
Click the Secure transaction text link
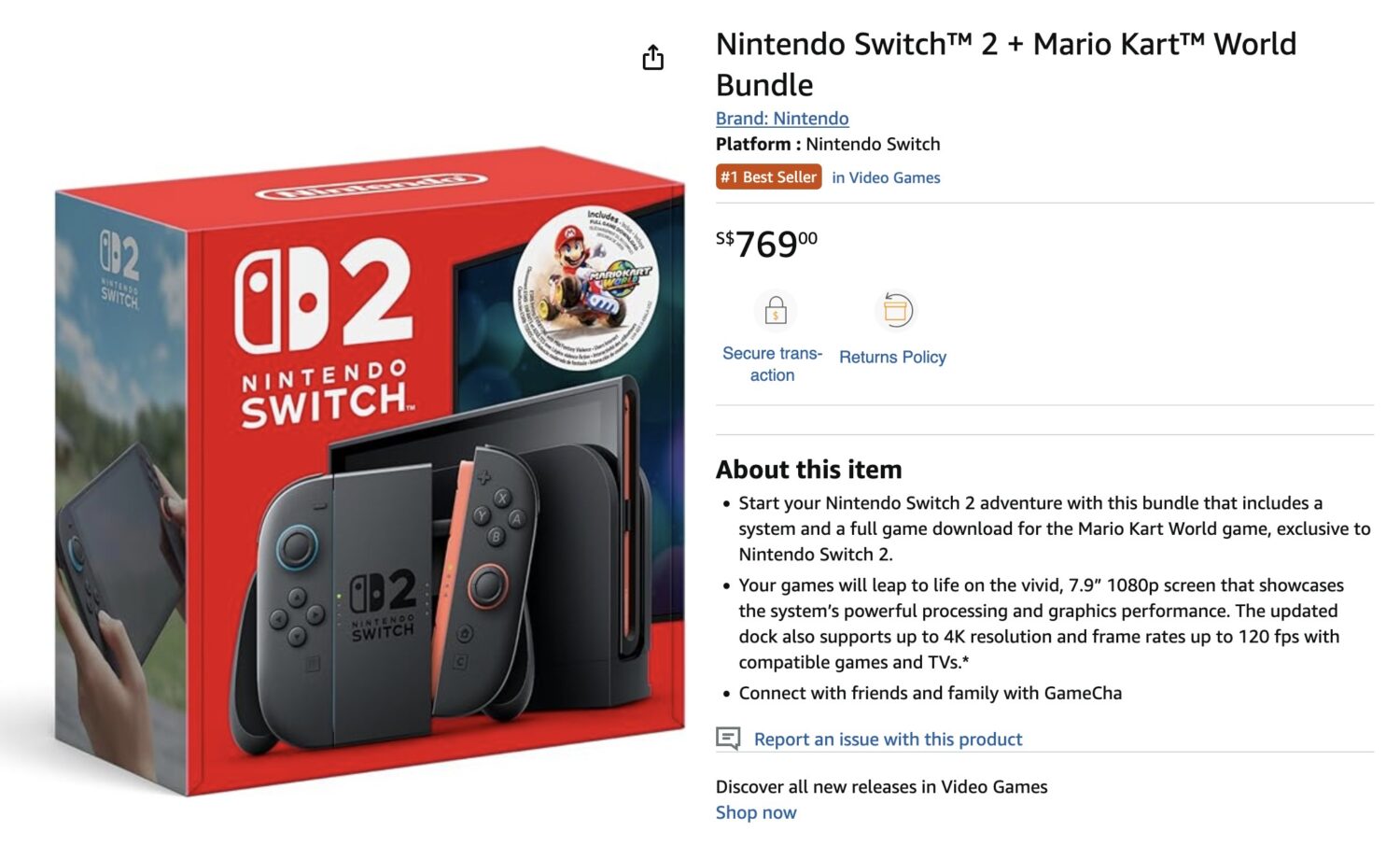click(772, 364)
